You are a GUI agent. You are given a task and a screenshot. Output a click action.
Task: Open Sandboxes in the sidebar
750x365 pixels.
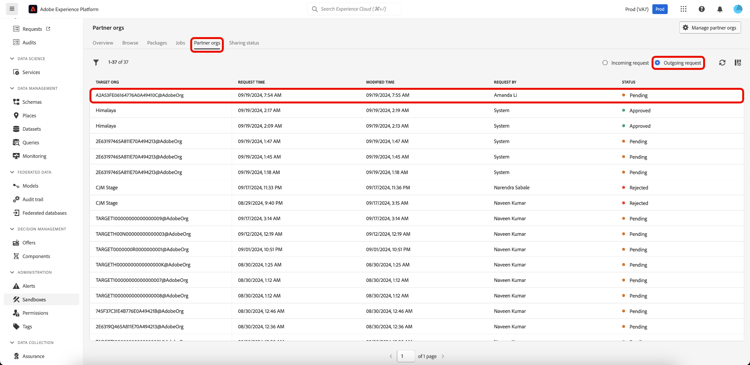click(x=41, y=299)
